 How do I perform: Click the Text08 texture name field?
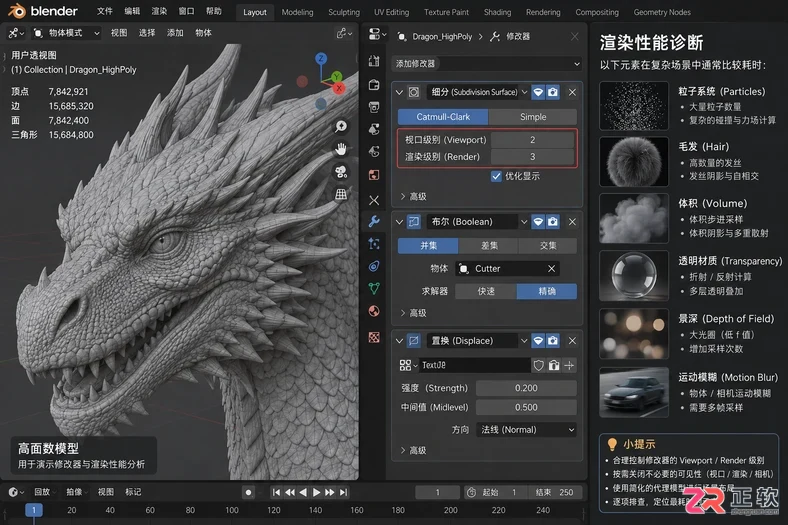[x=474, y=365]
